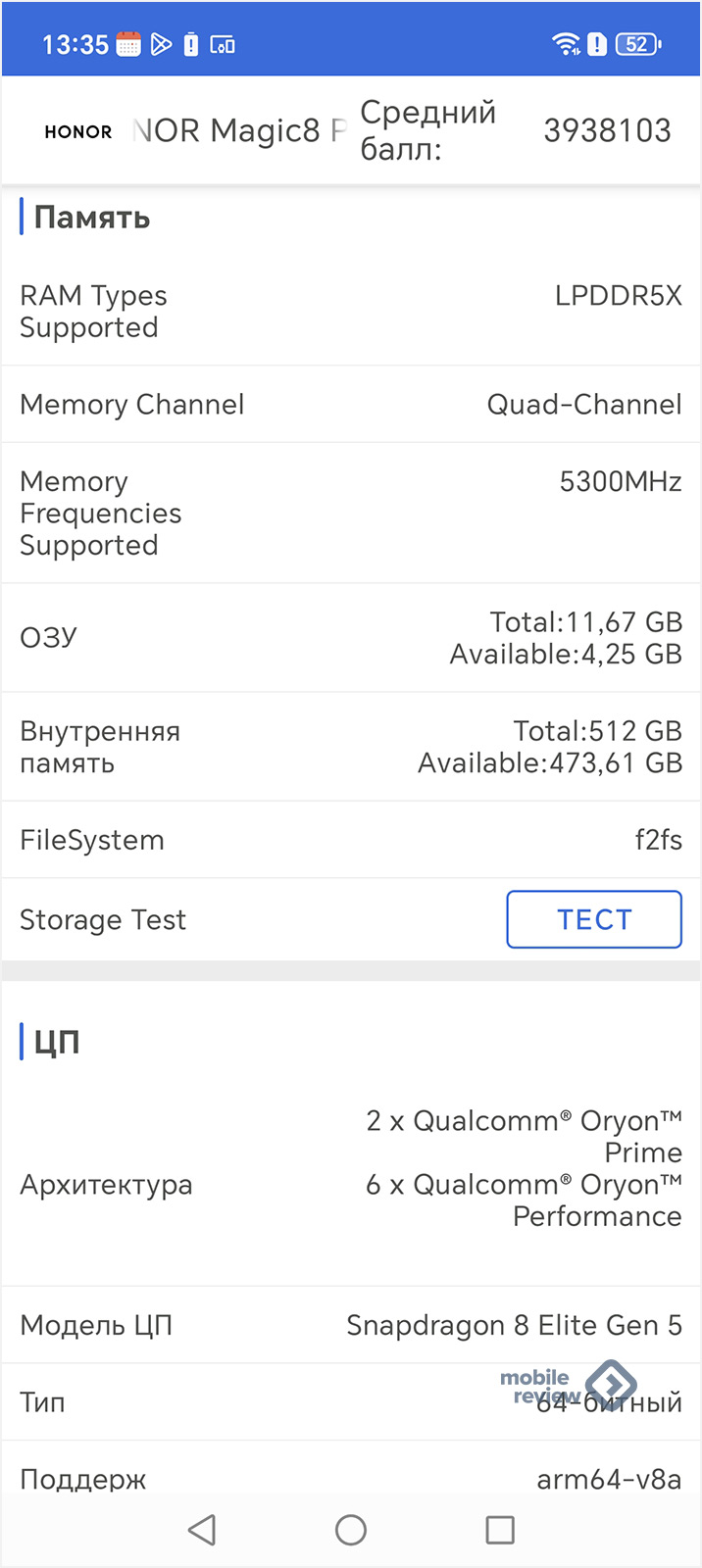Image resolution: width=702 pixels, height=1568 pixels.
Task: Tap the battery 52 percent indicator
Action: pos(637,44)
